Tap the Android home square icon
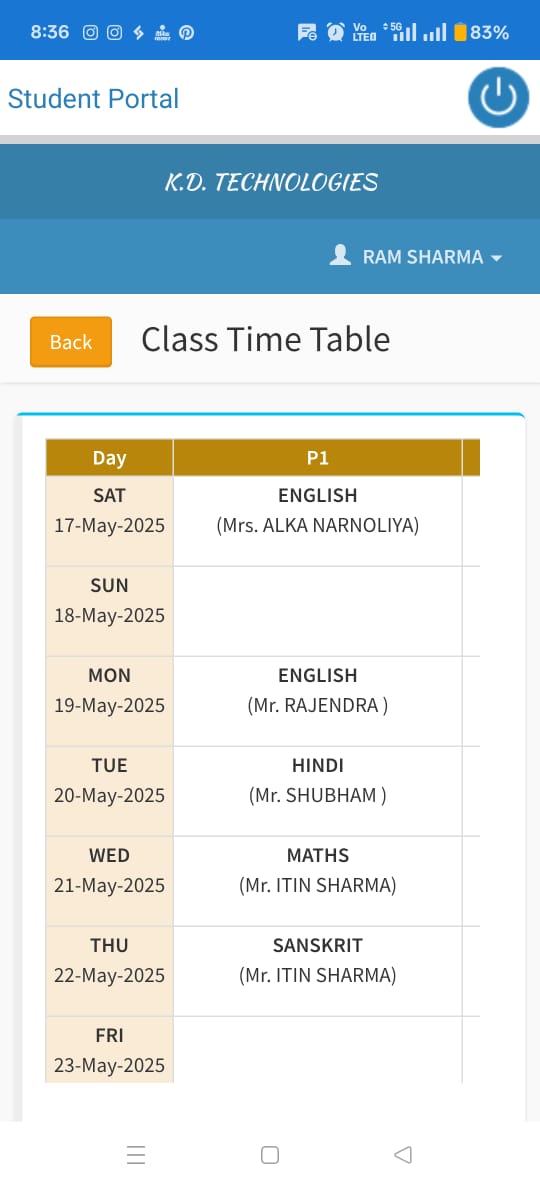Viewport: 540px width, 1188px height. [x=270, y=1155]
